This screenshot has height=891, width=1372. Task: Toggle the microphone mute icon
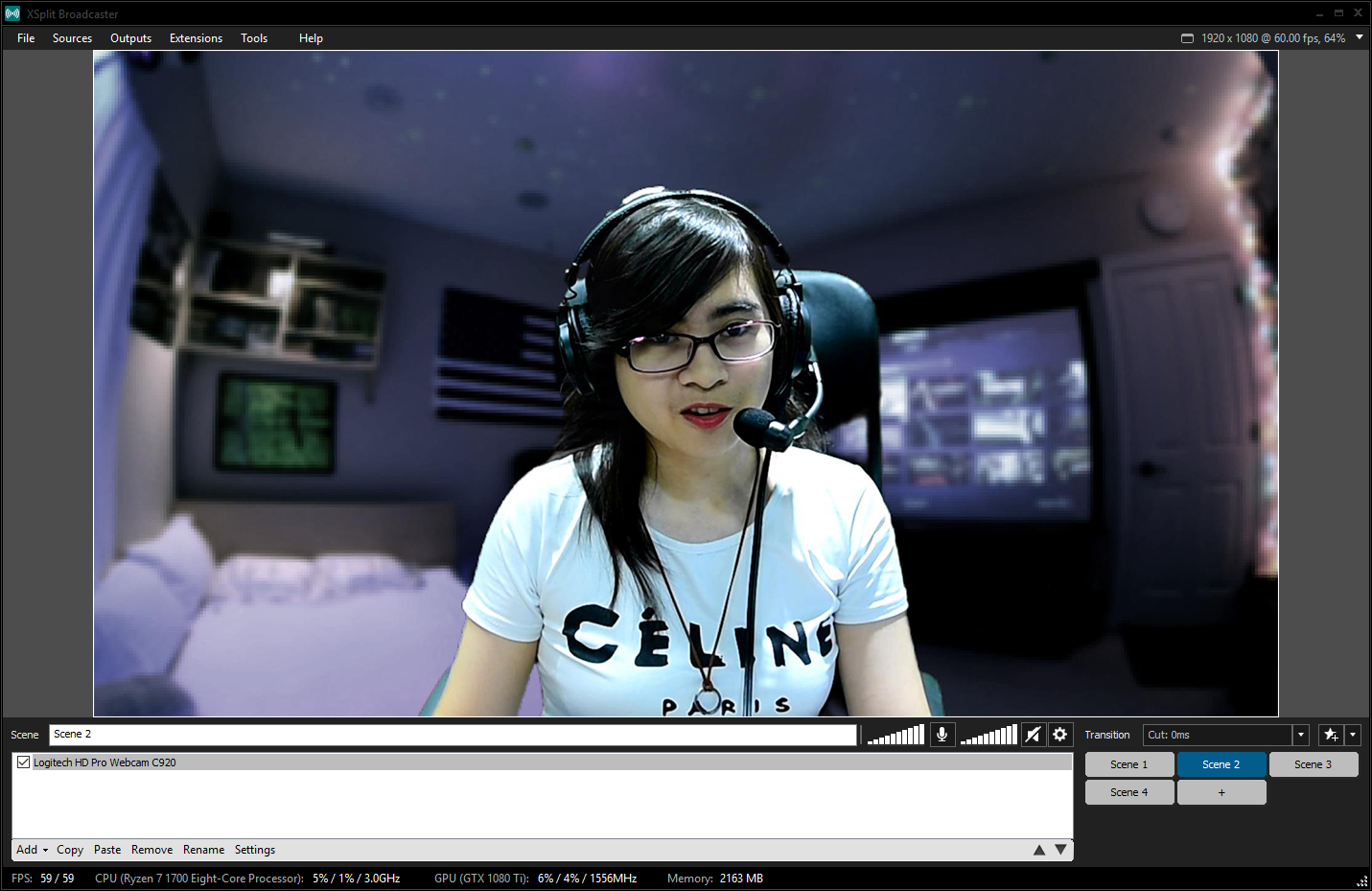[x=942, y=735]
